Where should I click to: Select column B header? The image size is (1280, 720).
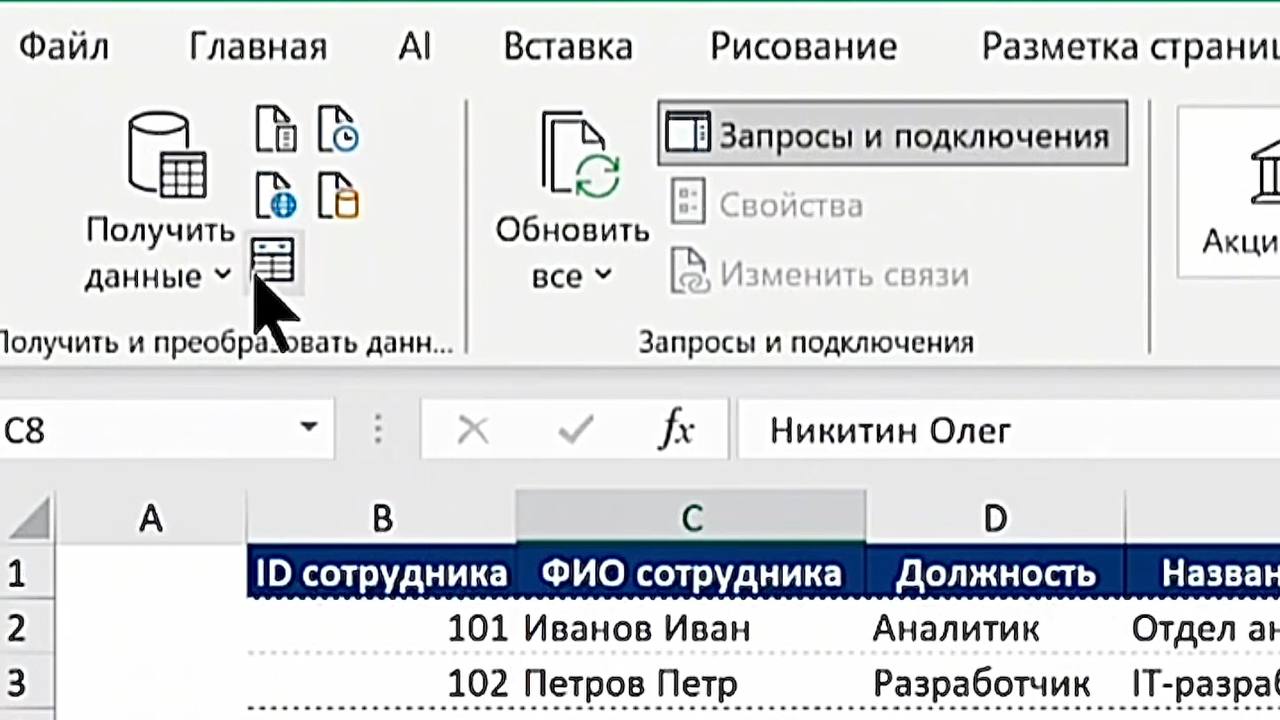point(381,517)
